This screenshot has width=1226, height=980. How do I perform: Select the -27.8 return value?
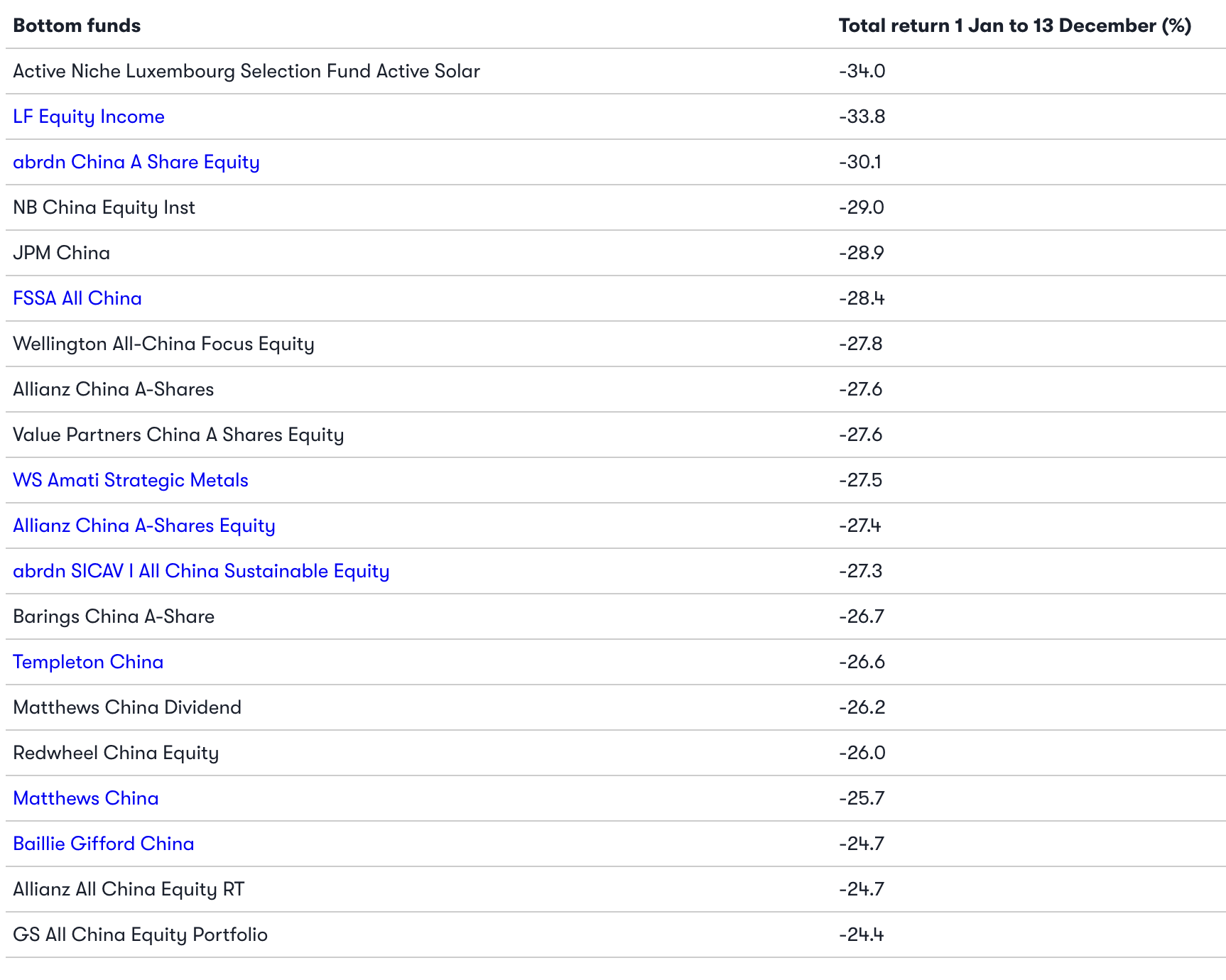(x=861, y=344)
